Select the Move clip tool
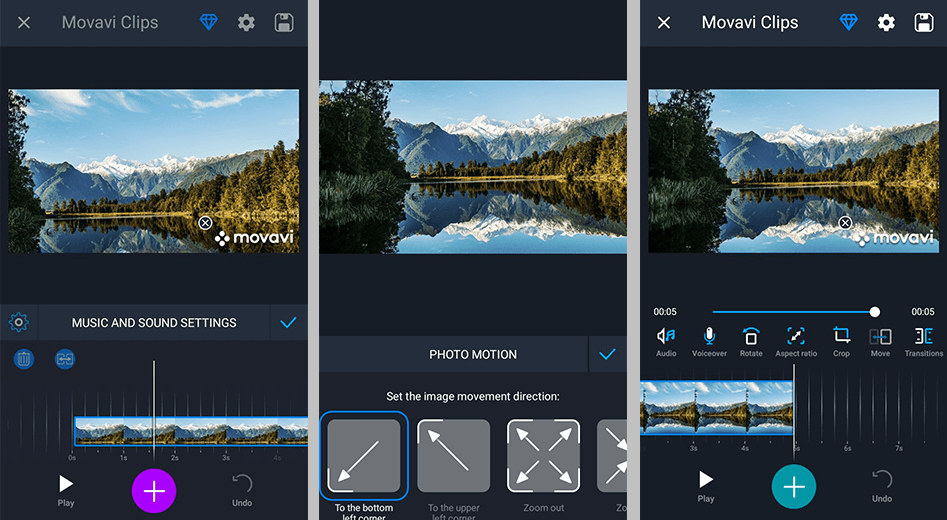The image size is (947, 520). pyautogui.click(x=880, y=340)
